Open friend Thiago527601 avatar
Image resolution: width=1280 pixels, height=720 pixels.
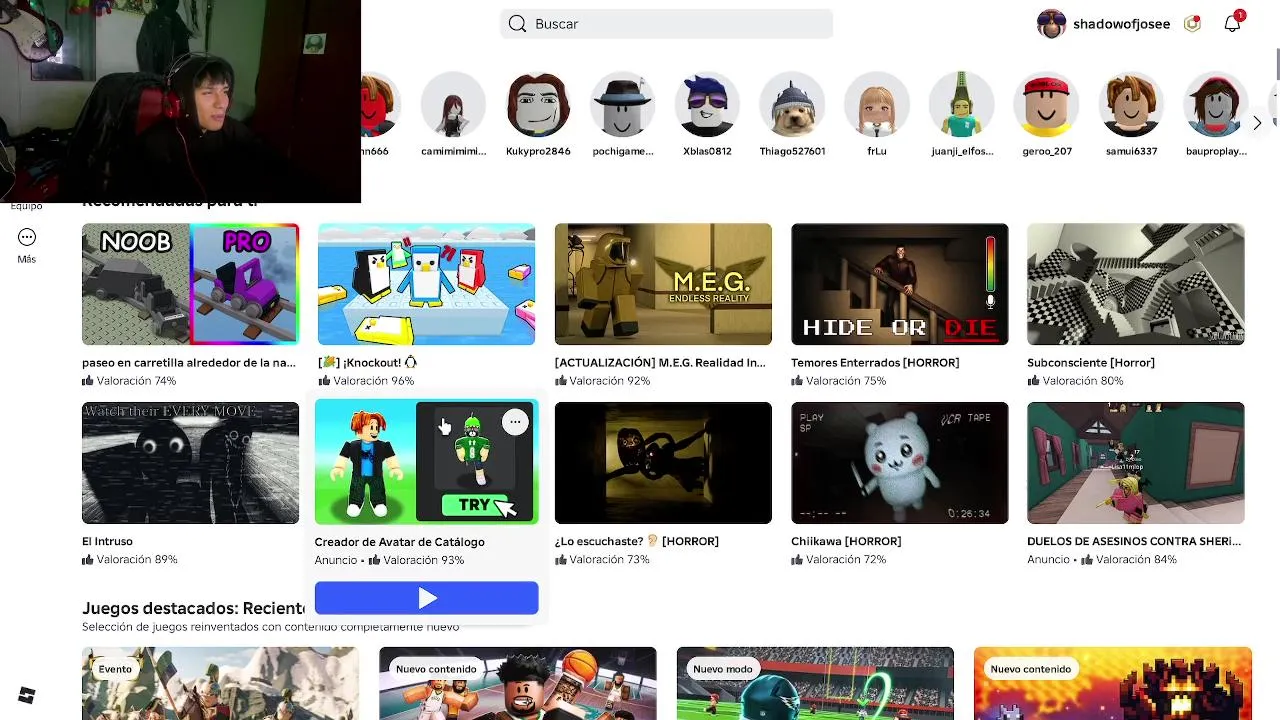(792, 104)
